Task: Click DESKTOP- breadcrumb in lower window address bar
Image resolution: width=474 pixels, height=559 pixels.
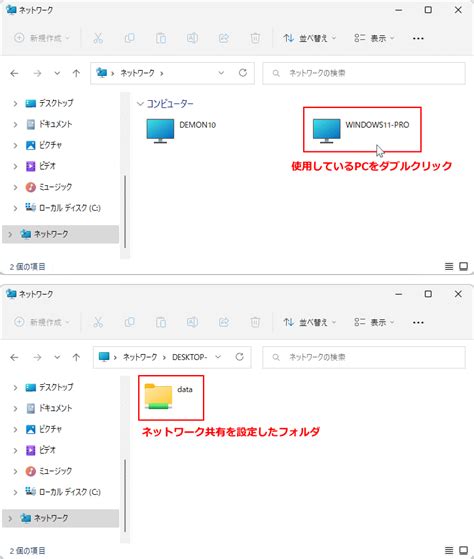Action: pyautogui.click(x=190, y=357)
